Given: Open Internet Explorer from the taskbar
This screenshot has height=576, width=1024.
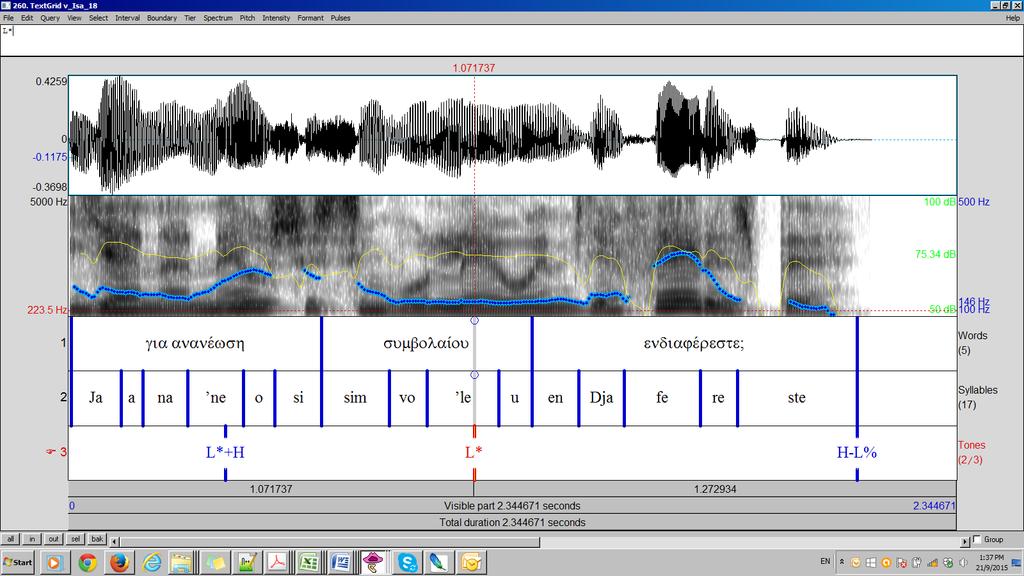Looking at the screenshot, I should pos(151,562).
